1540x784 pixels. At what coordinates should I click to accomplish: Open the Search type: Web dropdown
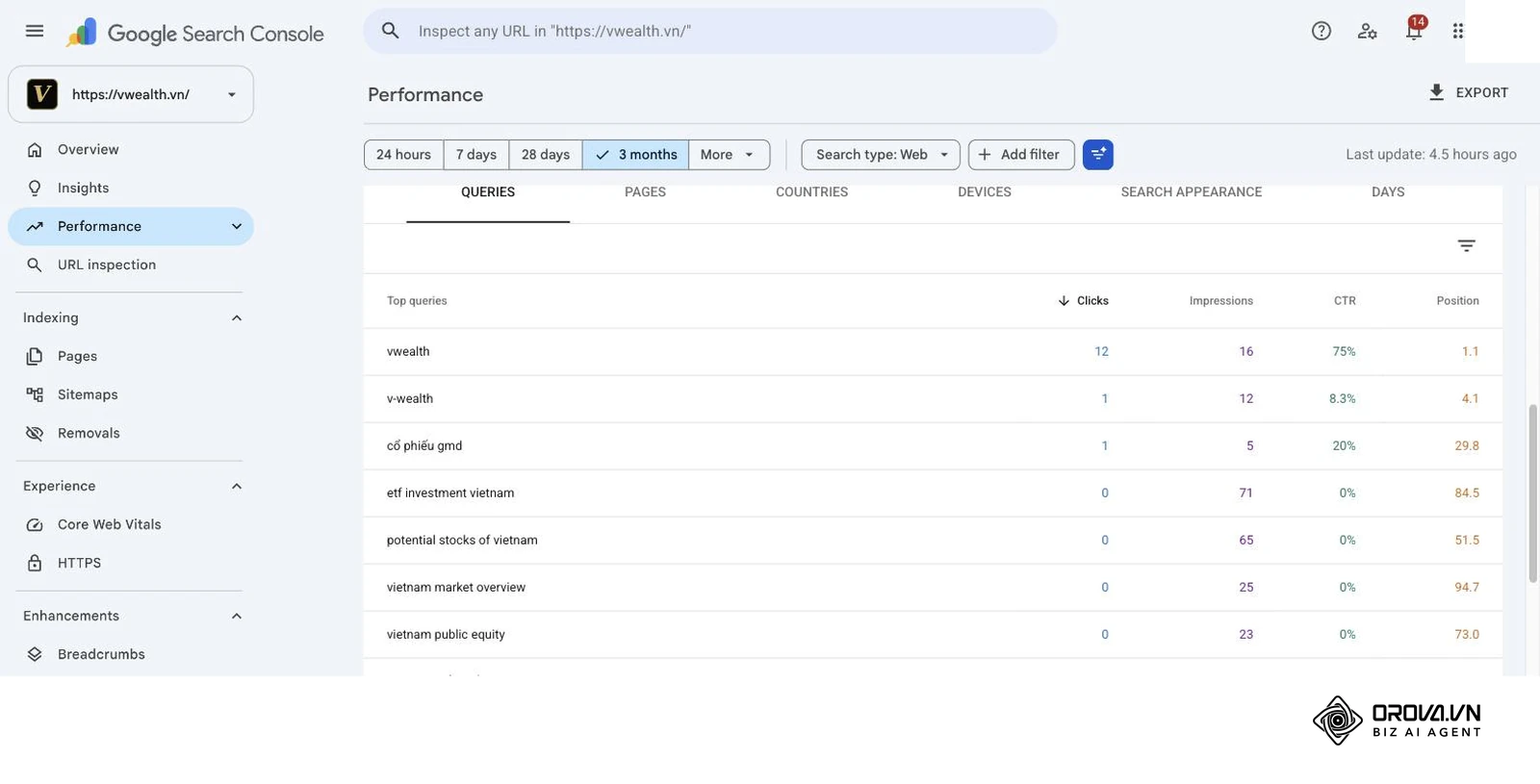[x=881, y=155]
